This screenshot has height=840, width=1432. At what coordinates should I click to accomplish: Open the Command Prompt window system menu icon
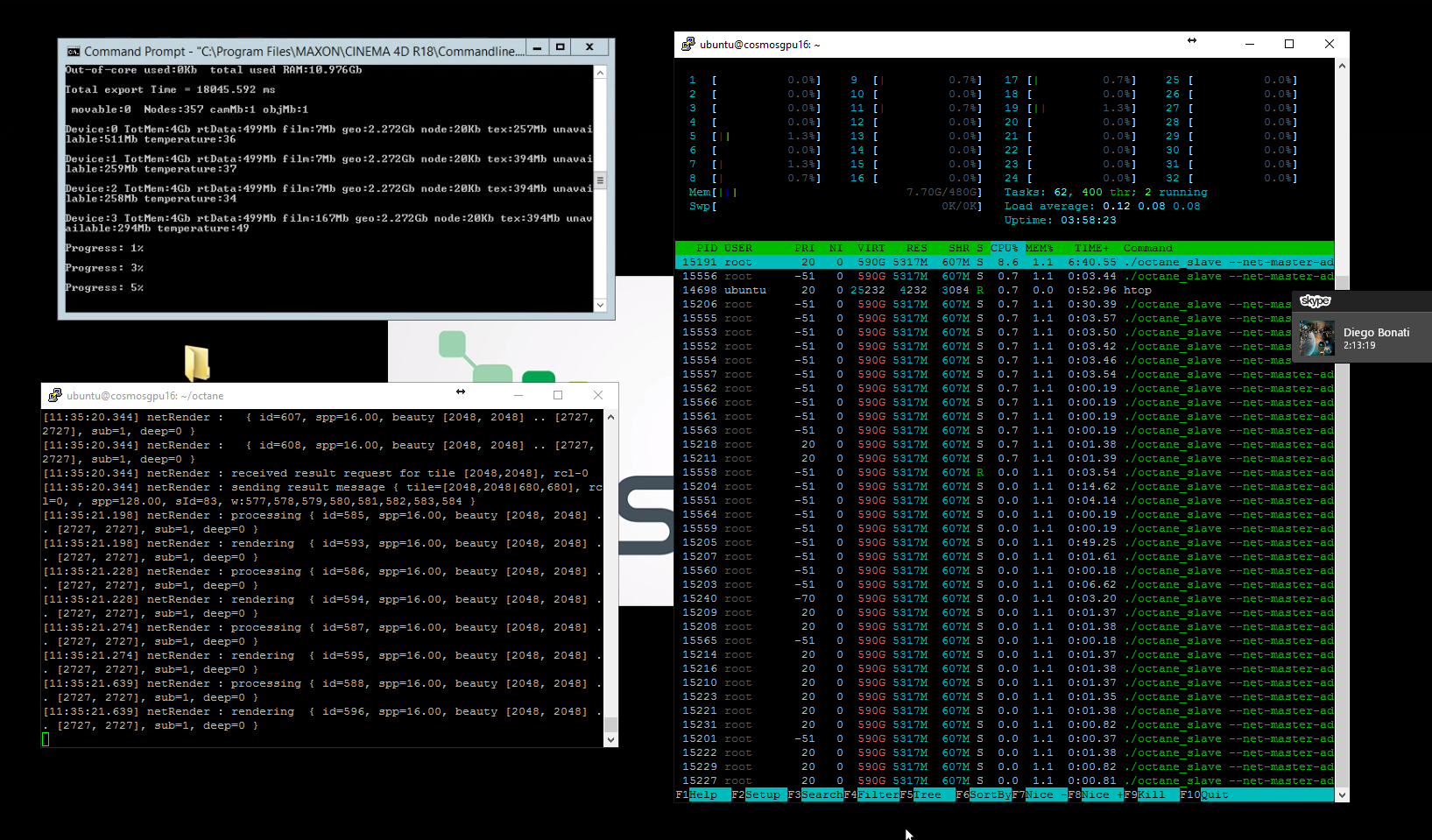click(x=74, y=52)
